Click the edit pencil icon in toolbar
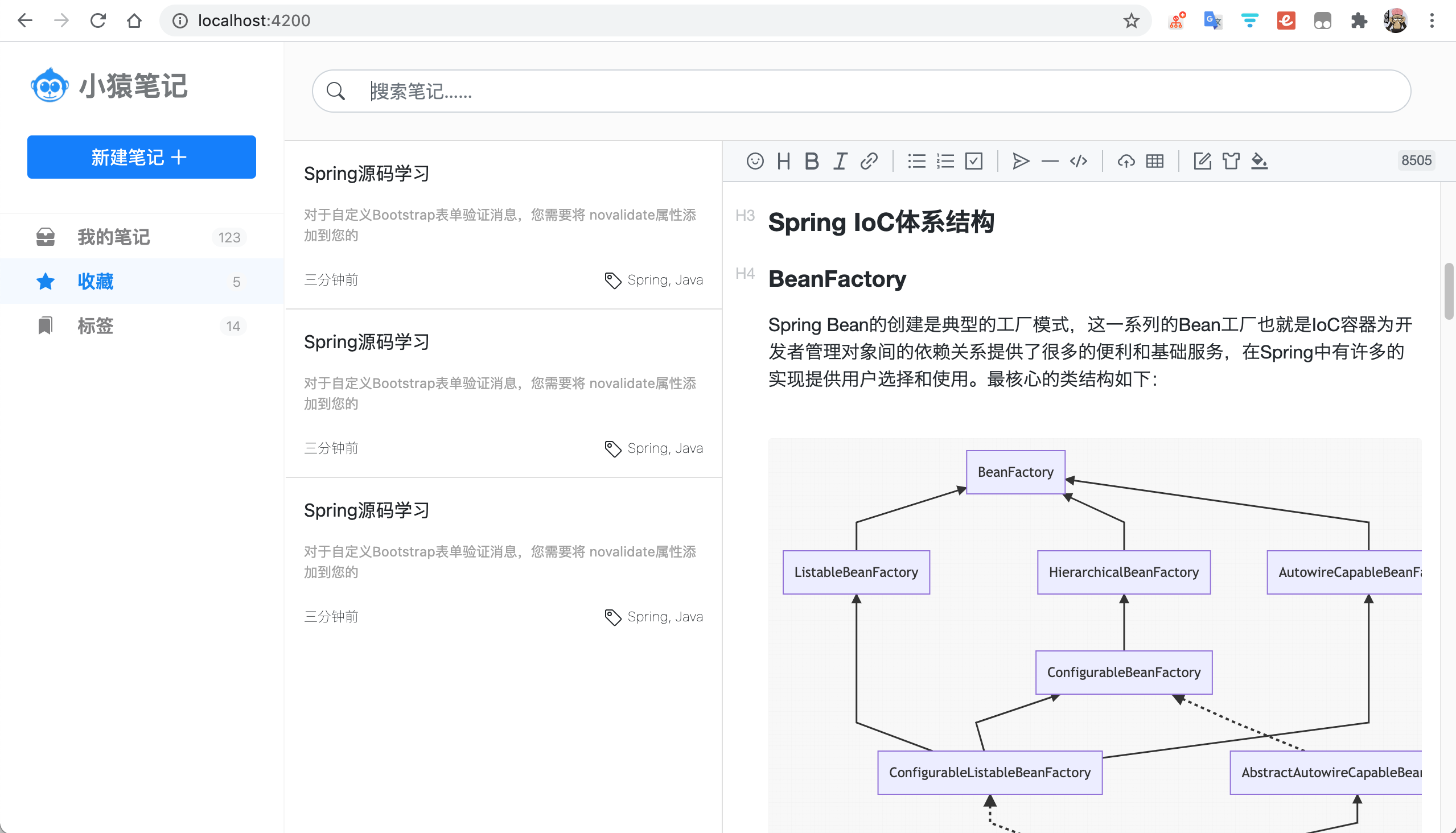 [1202, 161]
